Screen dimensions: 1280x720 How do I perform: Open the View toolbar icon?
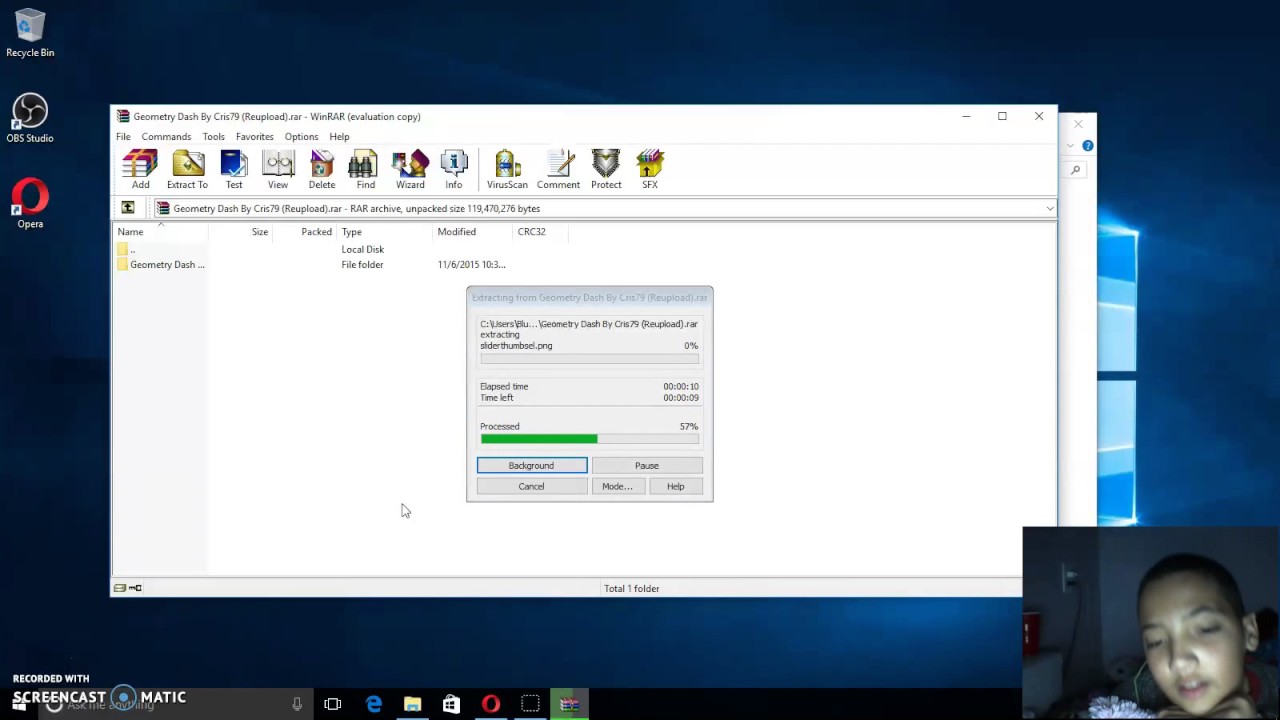(x=278, y=169)
